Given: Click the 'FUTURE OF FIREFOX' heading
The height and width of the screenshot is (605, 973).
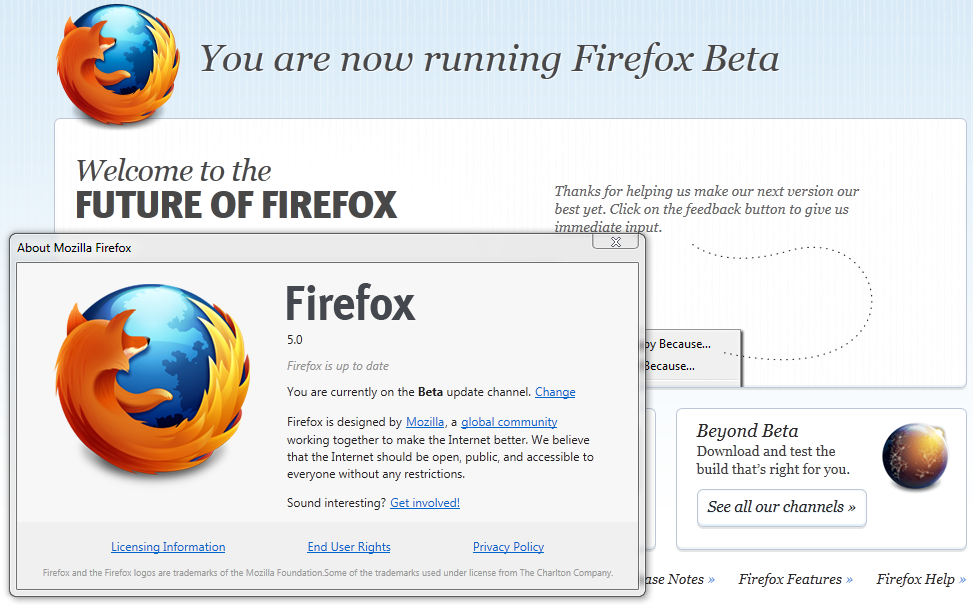Looking at the screenshot, I should point(236,205).
